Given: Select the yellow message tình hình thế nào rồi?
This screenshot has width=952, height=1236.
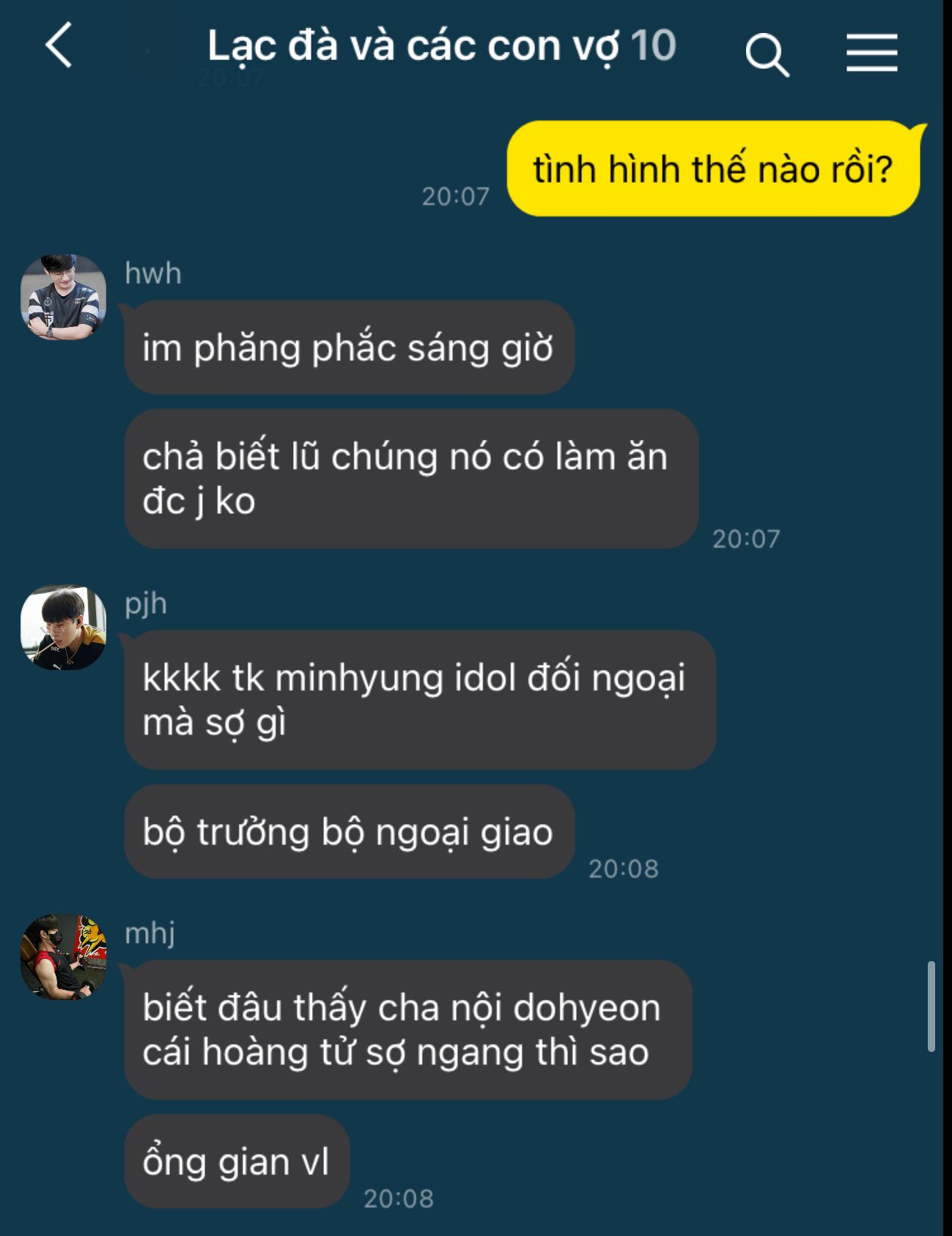Looking at the screenshot, I should (713, 169).
